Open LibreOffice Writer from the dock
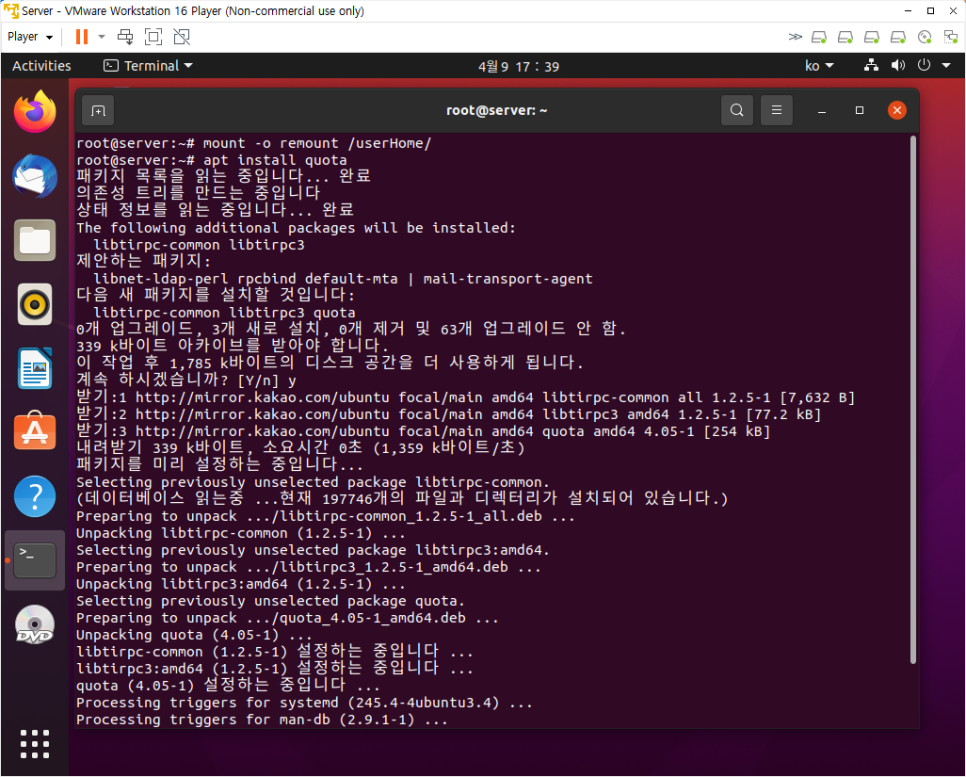The image size is (966, 777). pos(35,368)
